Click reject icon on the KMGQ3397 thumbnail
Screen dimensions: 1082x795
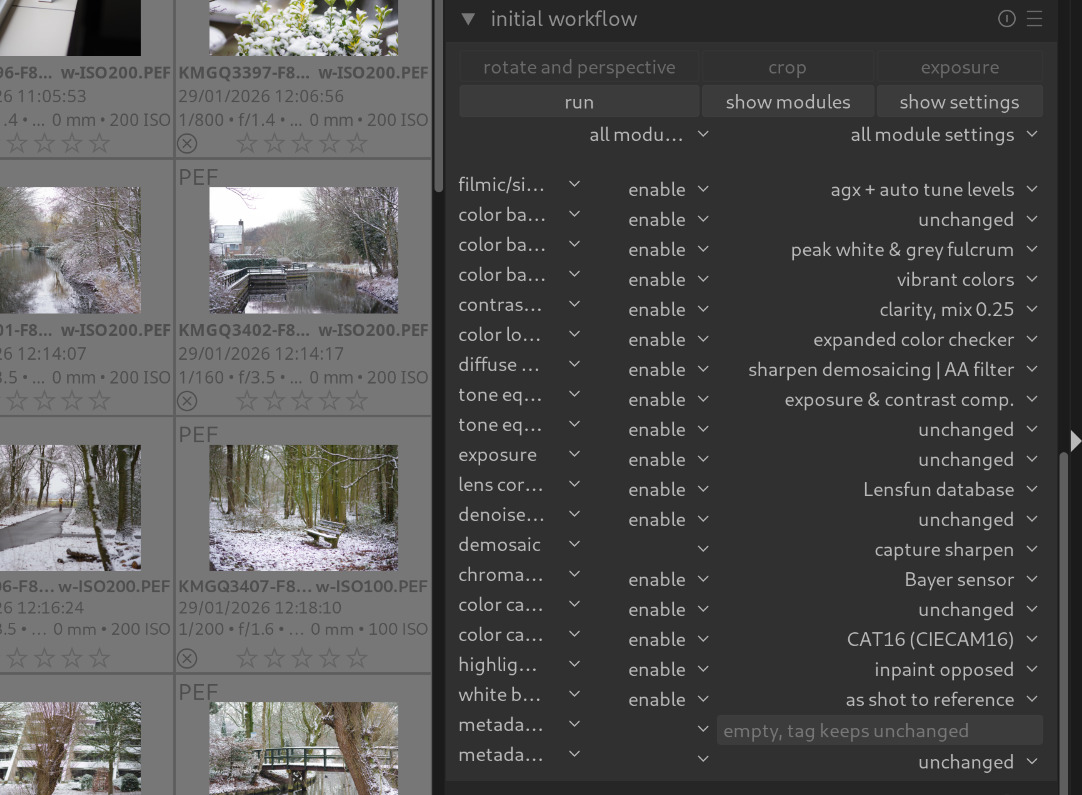pos(187,144)
